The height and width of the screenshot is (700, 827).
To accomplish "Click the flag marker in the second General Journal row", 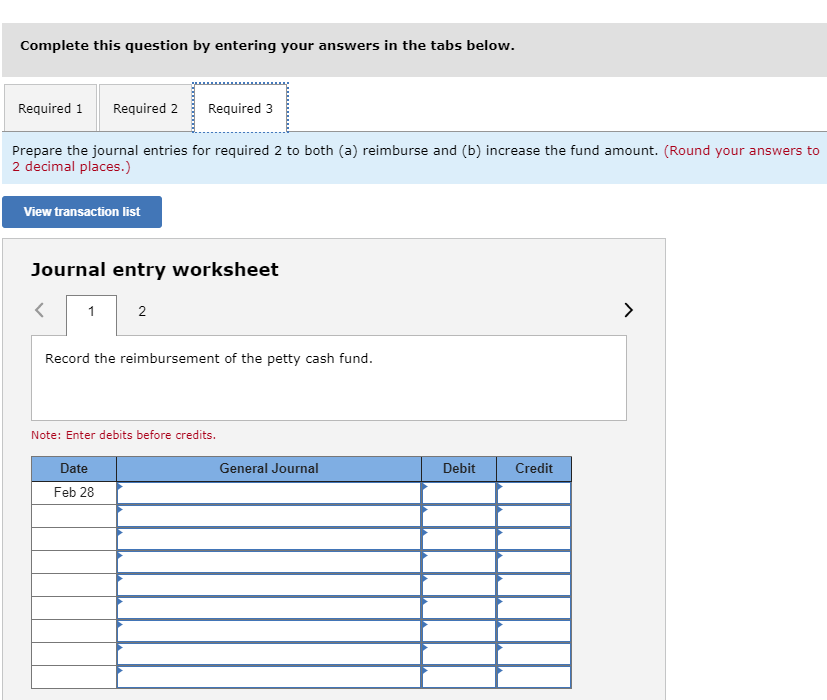I will tap(120, 508).
